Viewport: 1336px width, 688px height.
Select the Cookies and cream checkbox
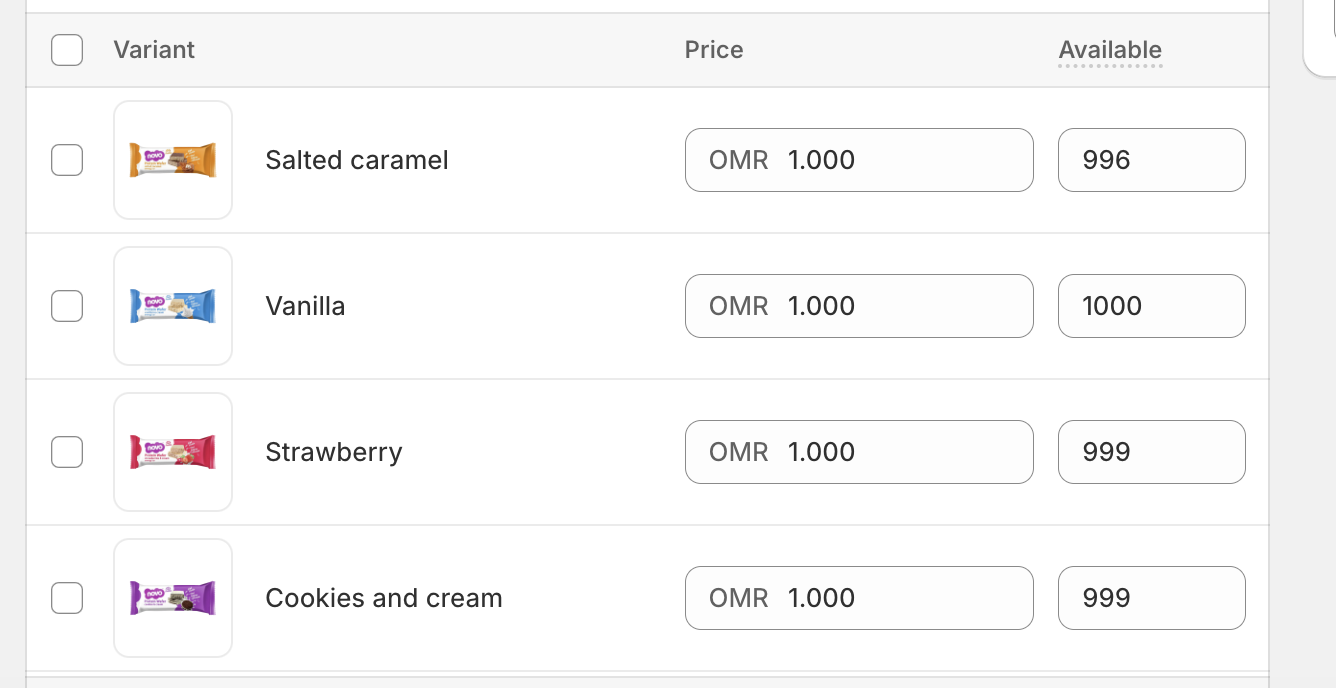[67, 598]
